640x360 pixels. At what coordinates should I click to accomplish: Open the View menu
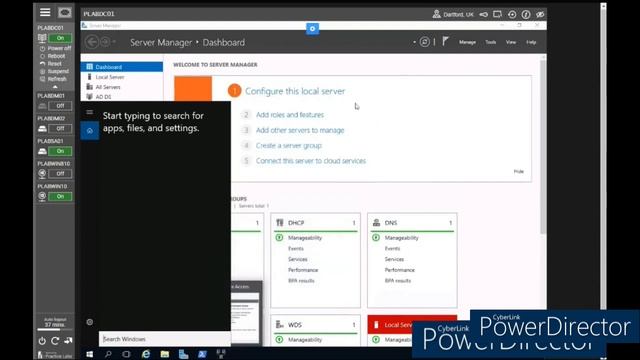(511, 42)
